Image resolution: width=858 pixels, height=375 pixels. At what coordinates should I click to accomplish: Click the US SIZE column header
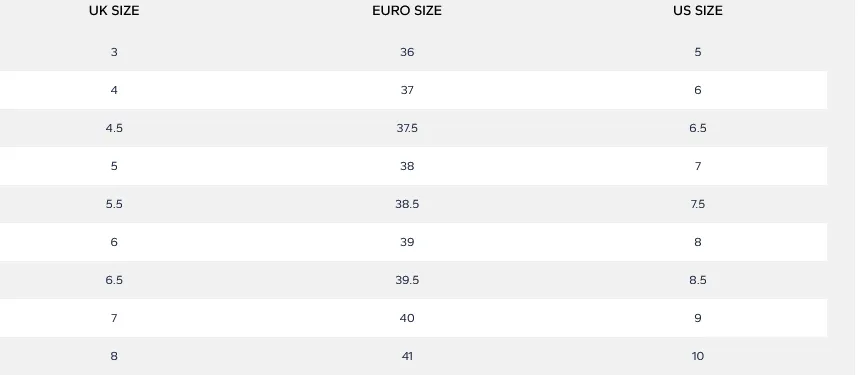[x=698, y=10]
